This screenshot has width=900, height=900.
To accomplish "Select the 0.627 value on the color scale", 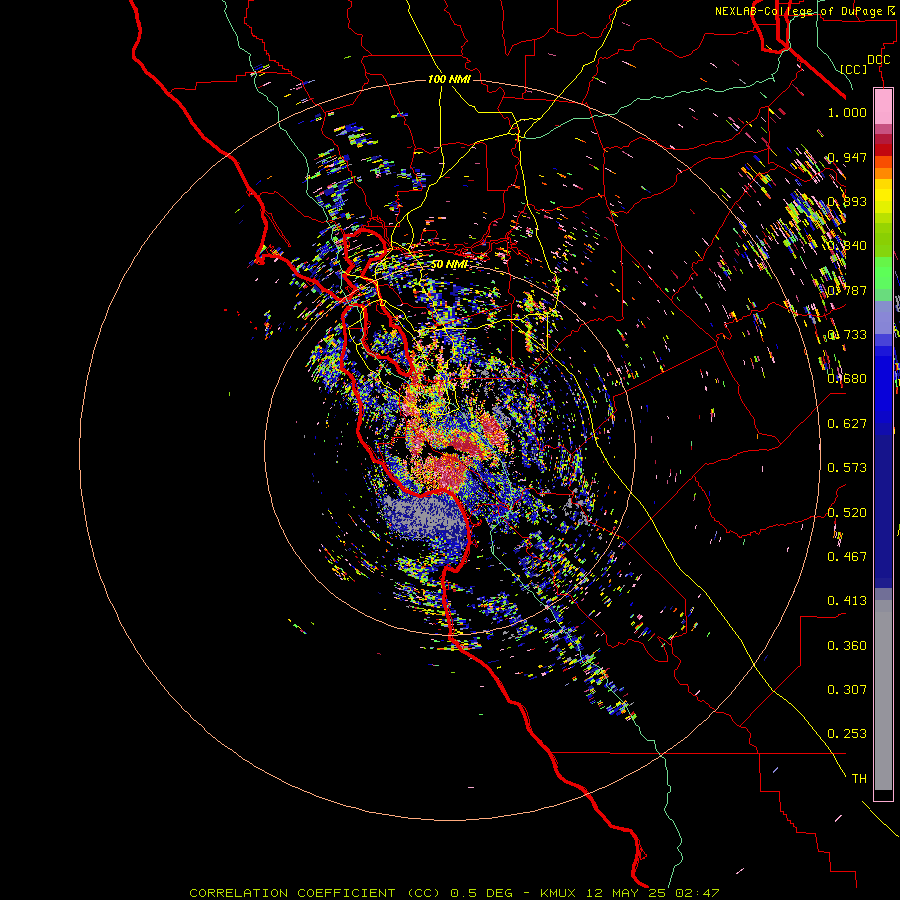I will point(847,424).
